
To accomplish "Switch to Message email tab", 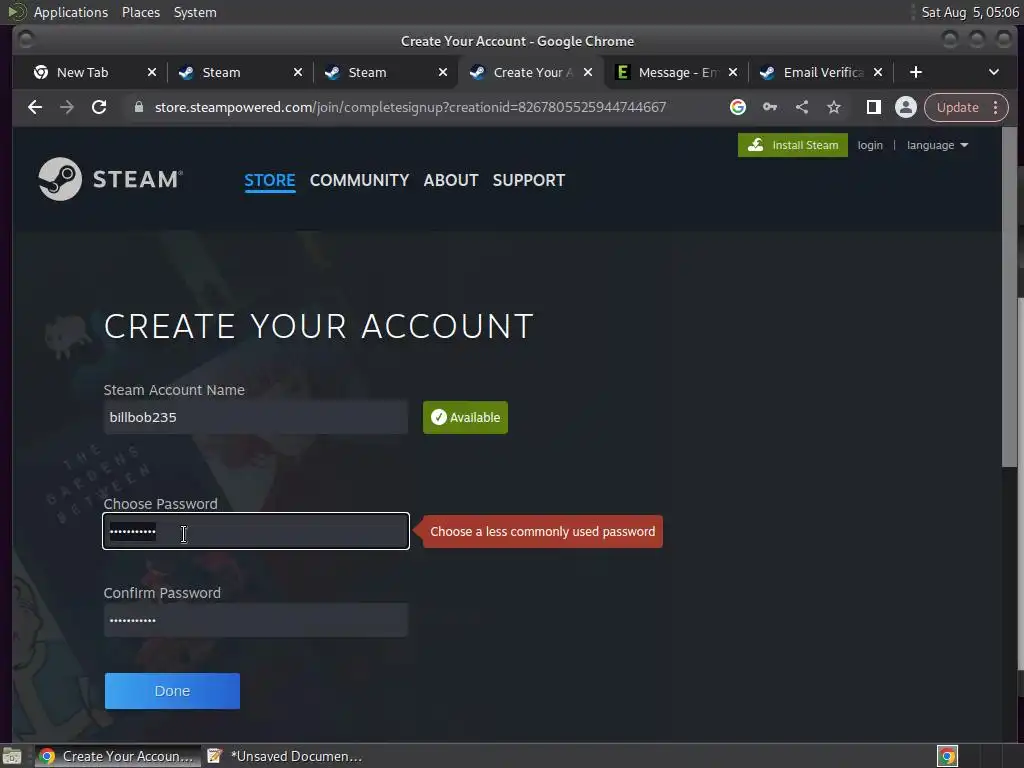I will click(x=677, y=72).
